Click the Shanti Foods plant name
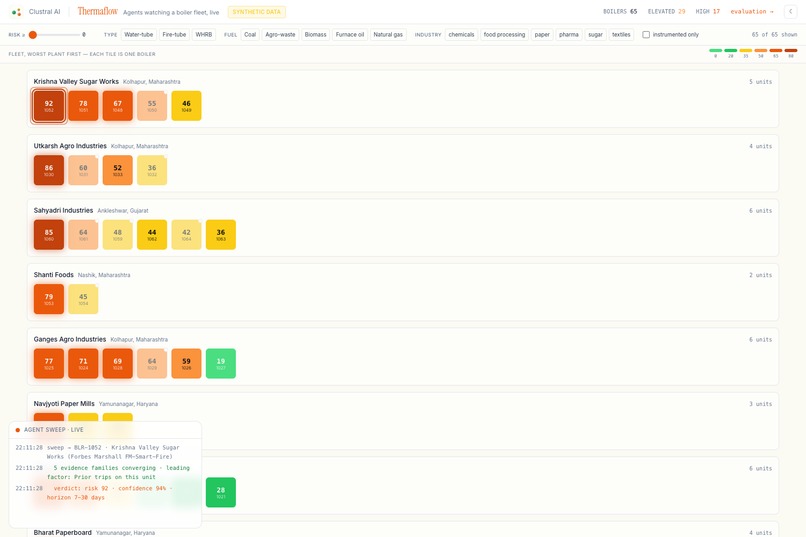The height and width of the screenshot is (537, 806). click(53, 275)
